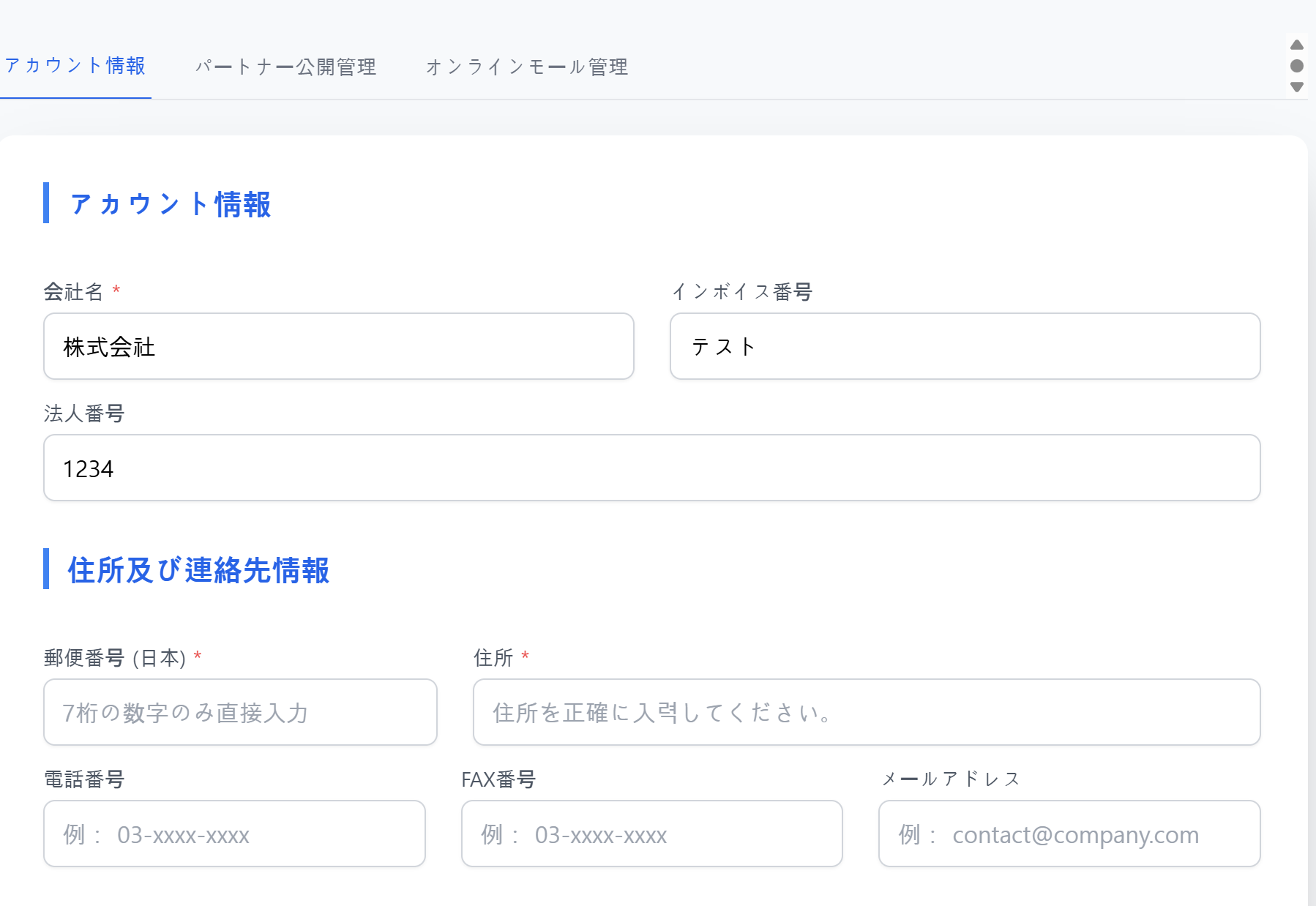Select the active アカウント情報 tab
This screenshot has width=1316, height=906.
(x=75, y=67)
